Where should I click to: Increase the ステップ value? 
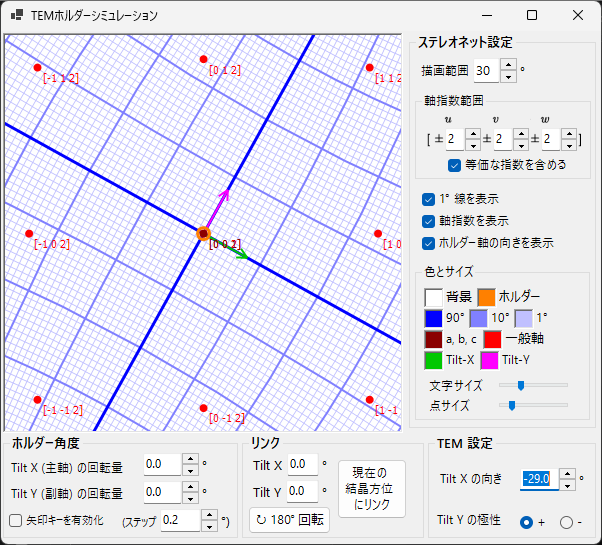[209, 515]
